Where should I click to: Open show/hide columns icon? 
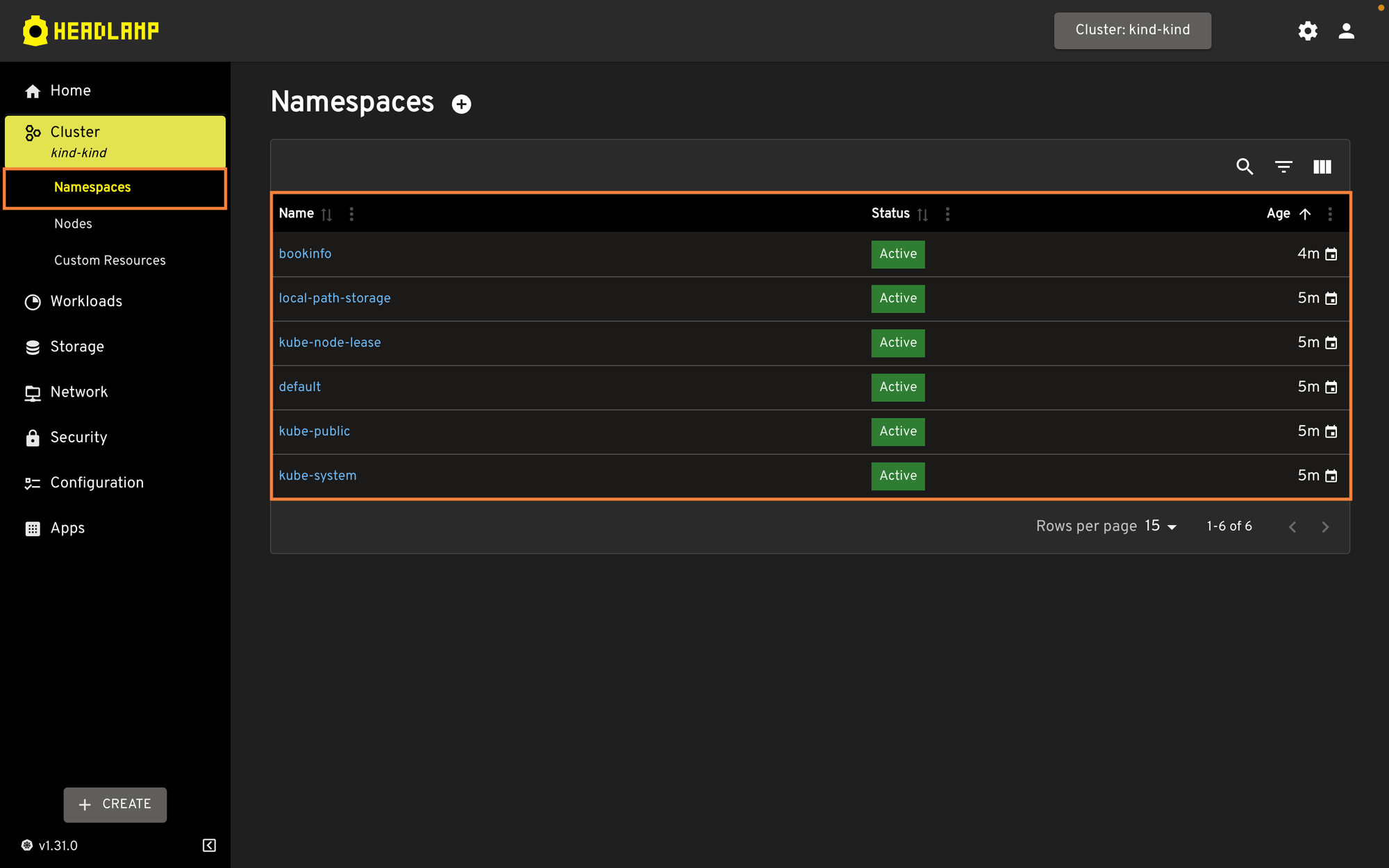tap(1322, 167)
